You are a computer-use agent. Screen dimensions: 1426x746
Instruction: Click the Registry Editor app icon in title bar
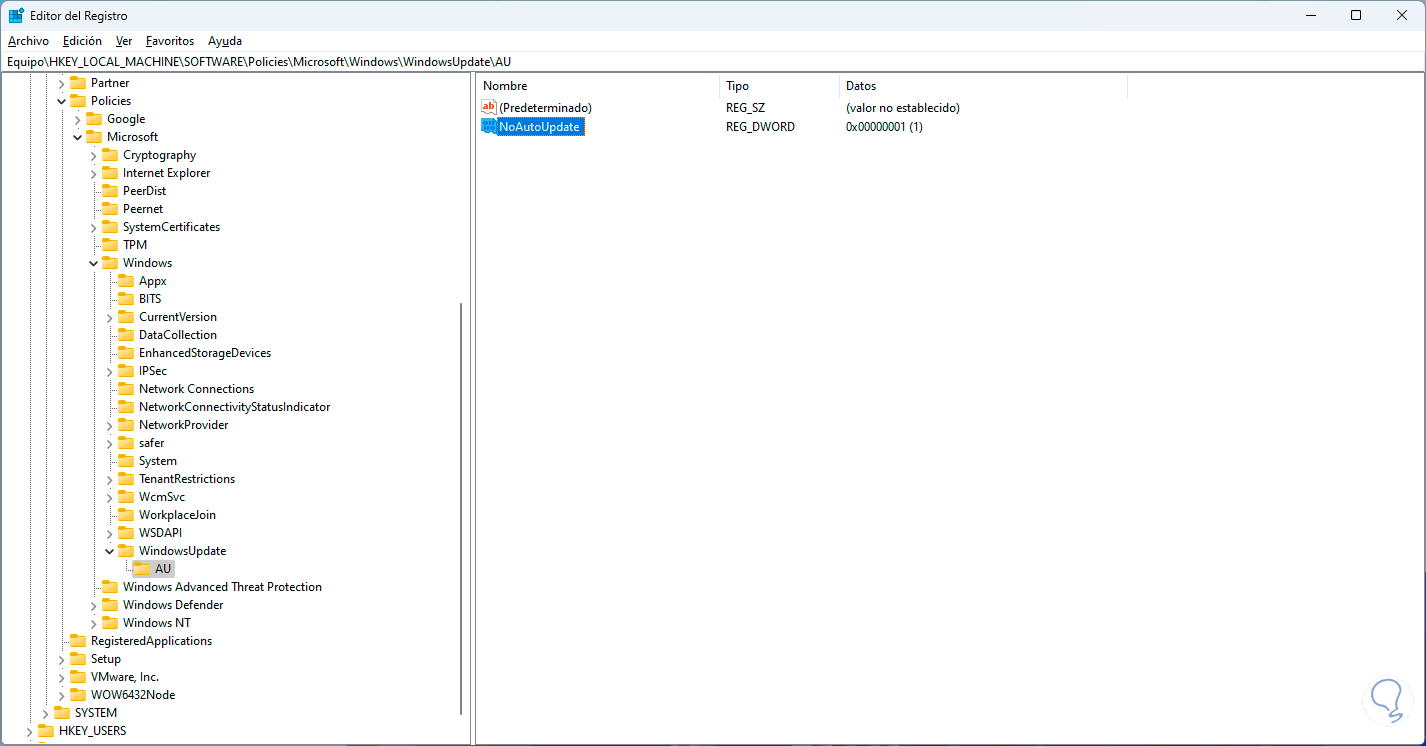point(16,15)
